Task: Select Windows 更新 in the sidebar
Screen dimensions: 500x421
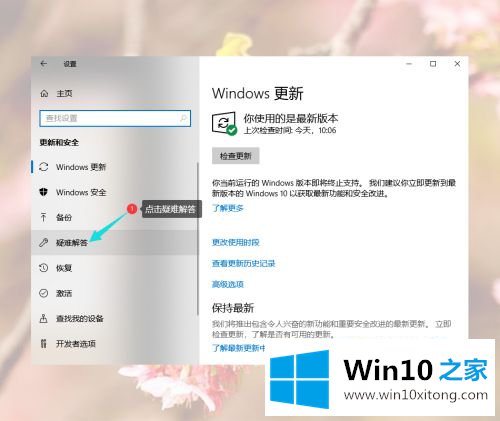Action: (115, 167)
